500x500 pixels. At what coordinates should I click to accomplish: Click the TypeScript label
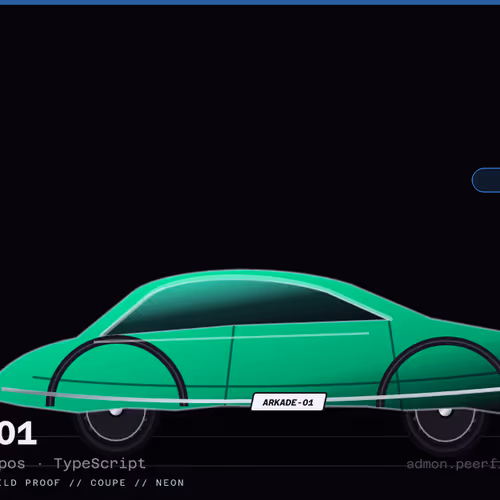(x=99, y=464)
